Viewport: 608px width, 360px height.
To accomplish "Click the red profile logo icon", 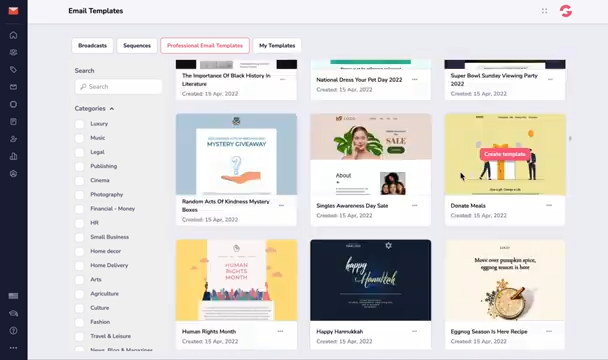I will 566,11.
